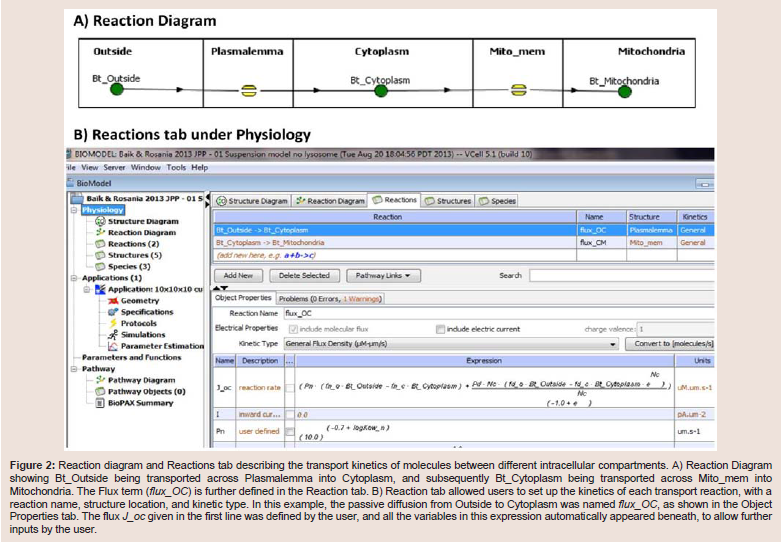Click the Parameter Estimation chart icon
This screenshot has height=542, width=781.
pos(113,346)
